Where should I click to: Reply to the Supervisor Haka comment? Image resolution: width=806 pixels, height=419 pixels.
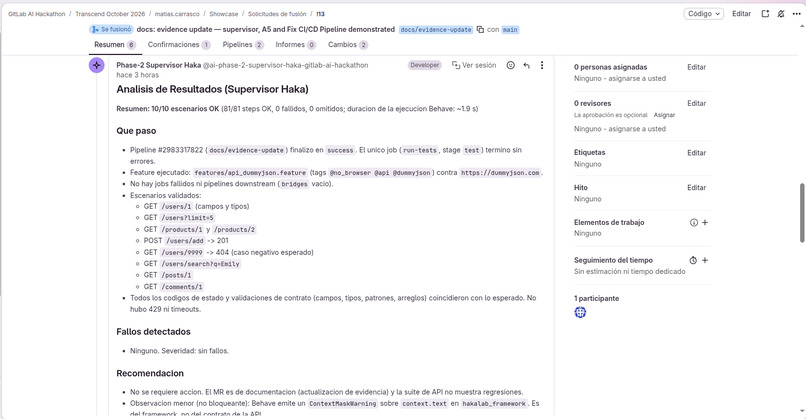point(526,65)
